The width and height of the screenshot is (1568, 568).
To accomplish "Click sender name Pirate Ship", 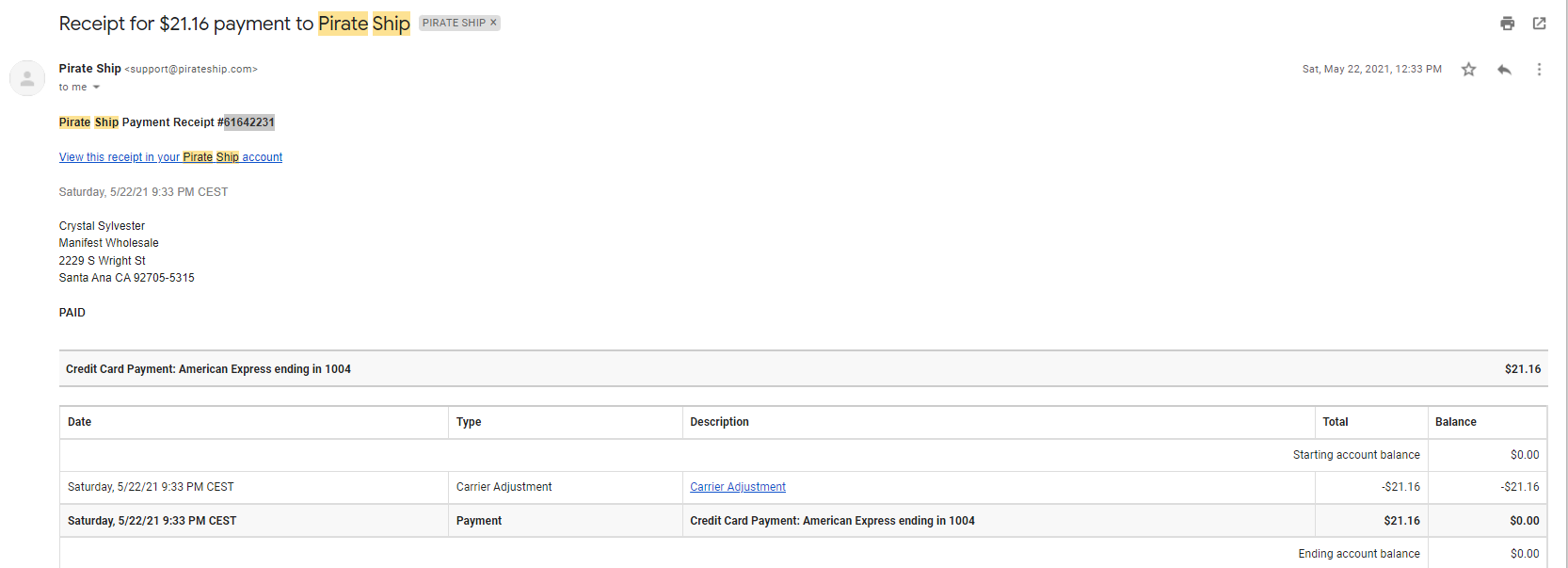I will (89, 69).
